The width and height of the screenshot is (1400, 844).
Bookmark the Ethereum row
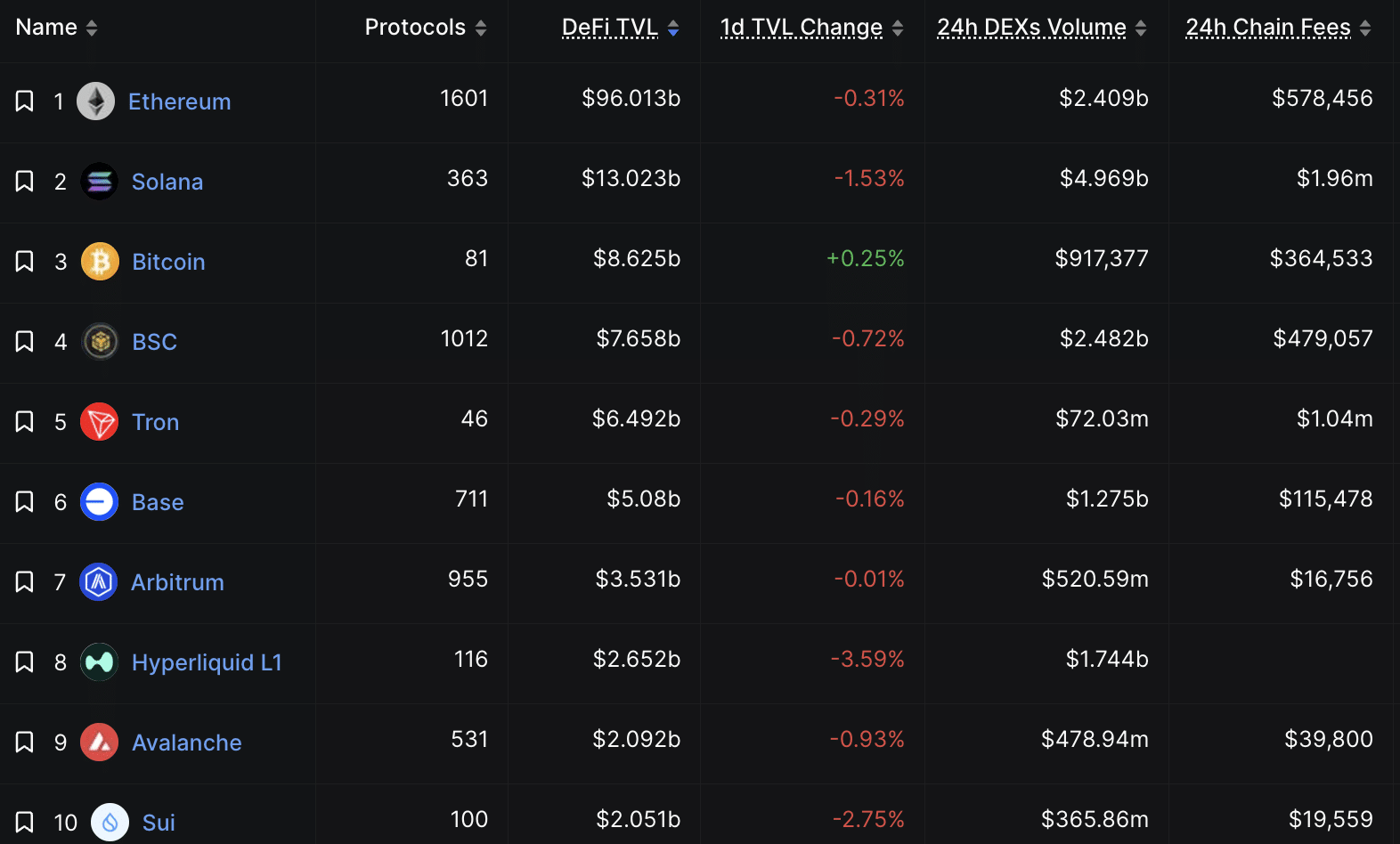[24, 101]
